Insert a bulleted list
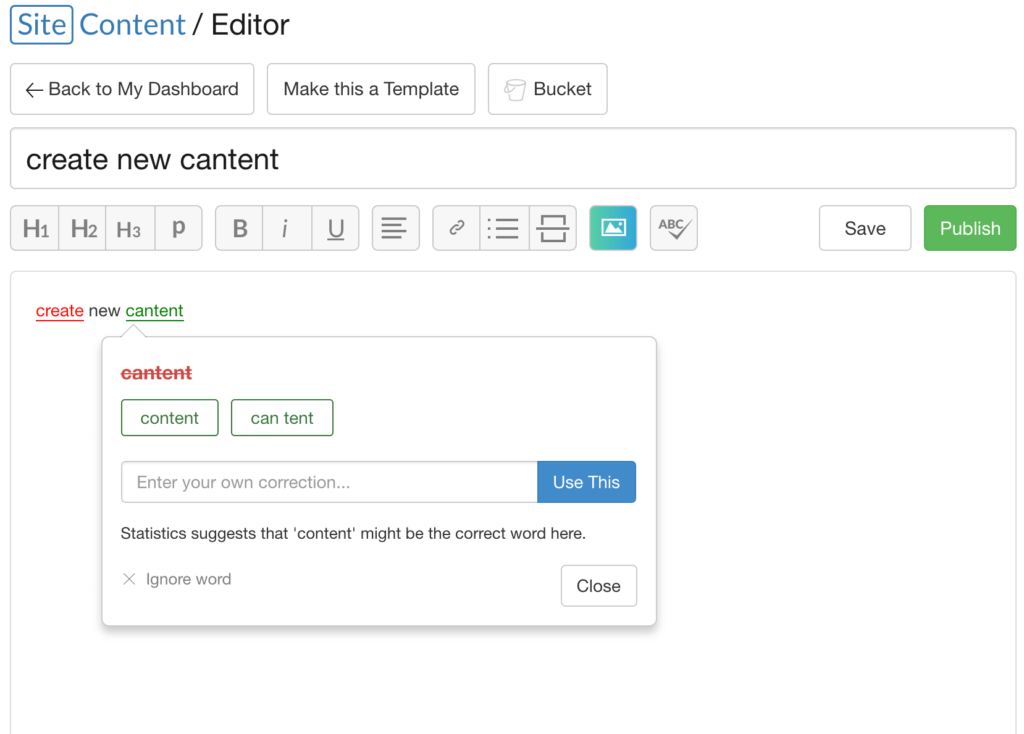Screen dimensions: 1024x734 [x=503, y=228]
